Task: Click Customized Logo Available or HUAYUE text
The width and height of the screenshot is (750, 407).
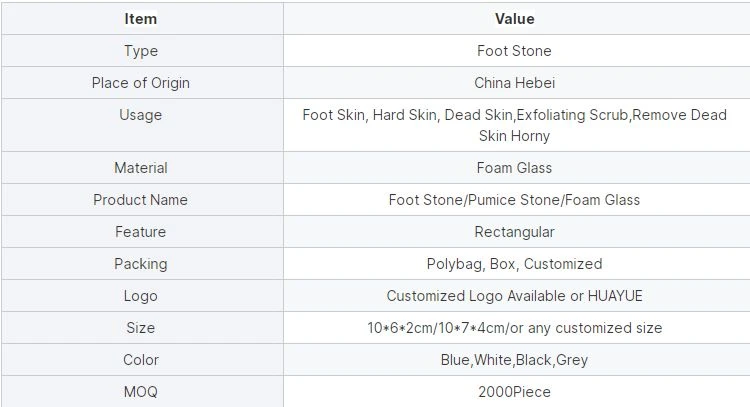Action: tap(515, 296)
